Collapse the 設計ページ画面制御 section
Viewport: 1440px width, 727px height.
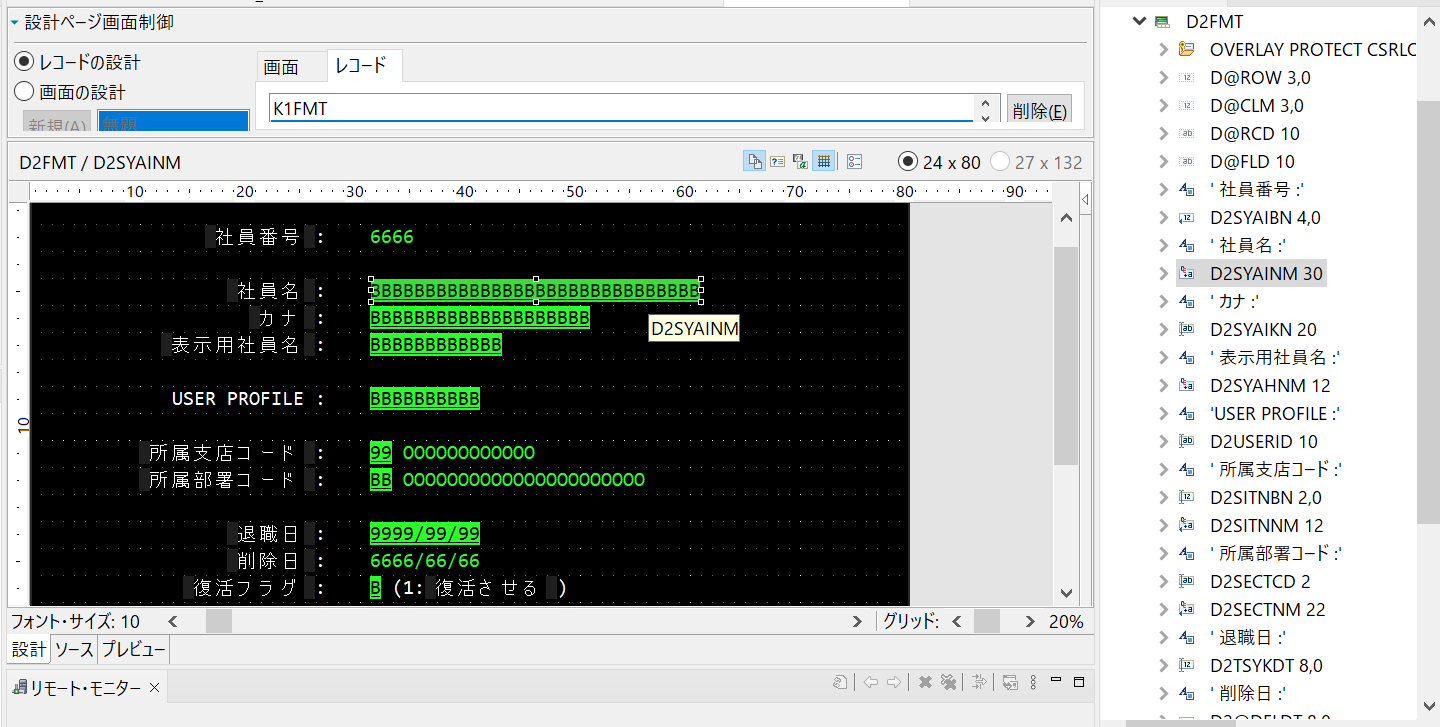coord(14,22)
